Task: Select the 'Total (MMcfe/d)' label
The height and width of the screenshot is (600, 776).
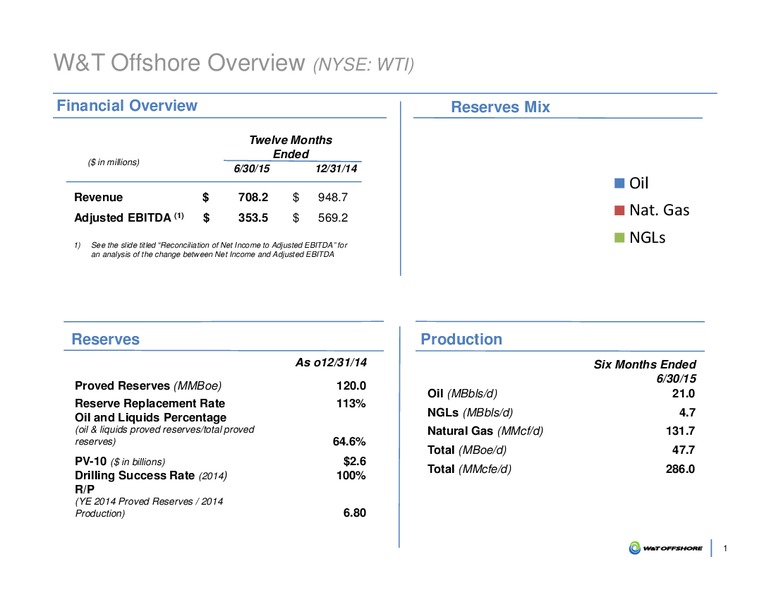Action: (x=470, y=469)
